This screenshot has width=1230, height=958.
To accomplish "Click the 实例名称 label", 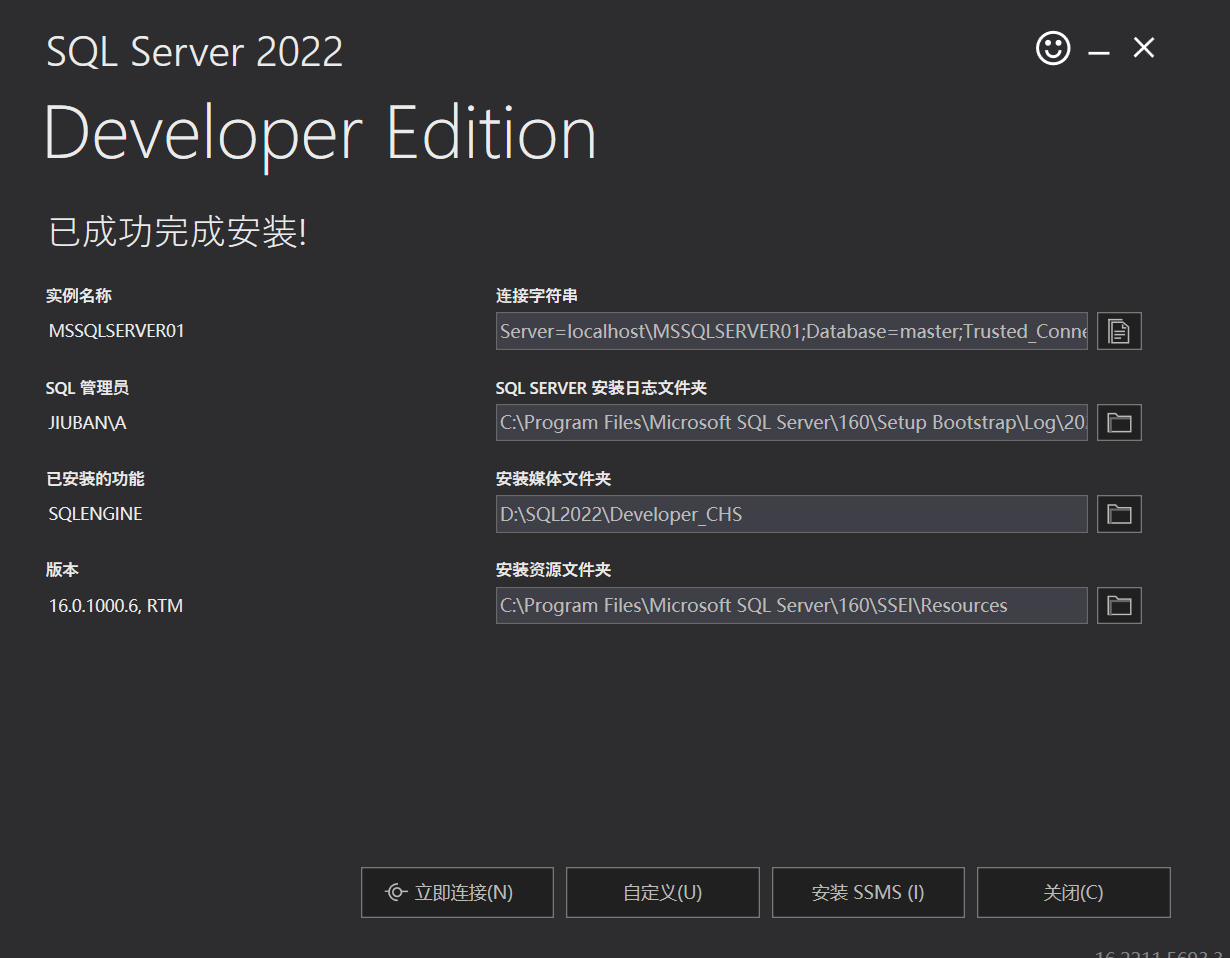I will pyautogui.click(x=79, y=296).
